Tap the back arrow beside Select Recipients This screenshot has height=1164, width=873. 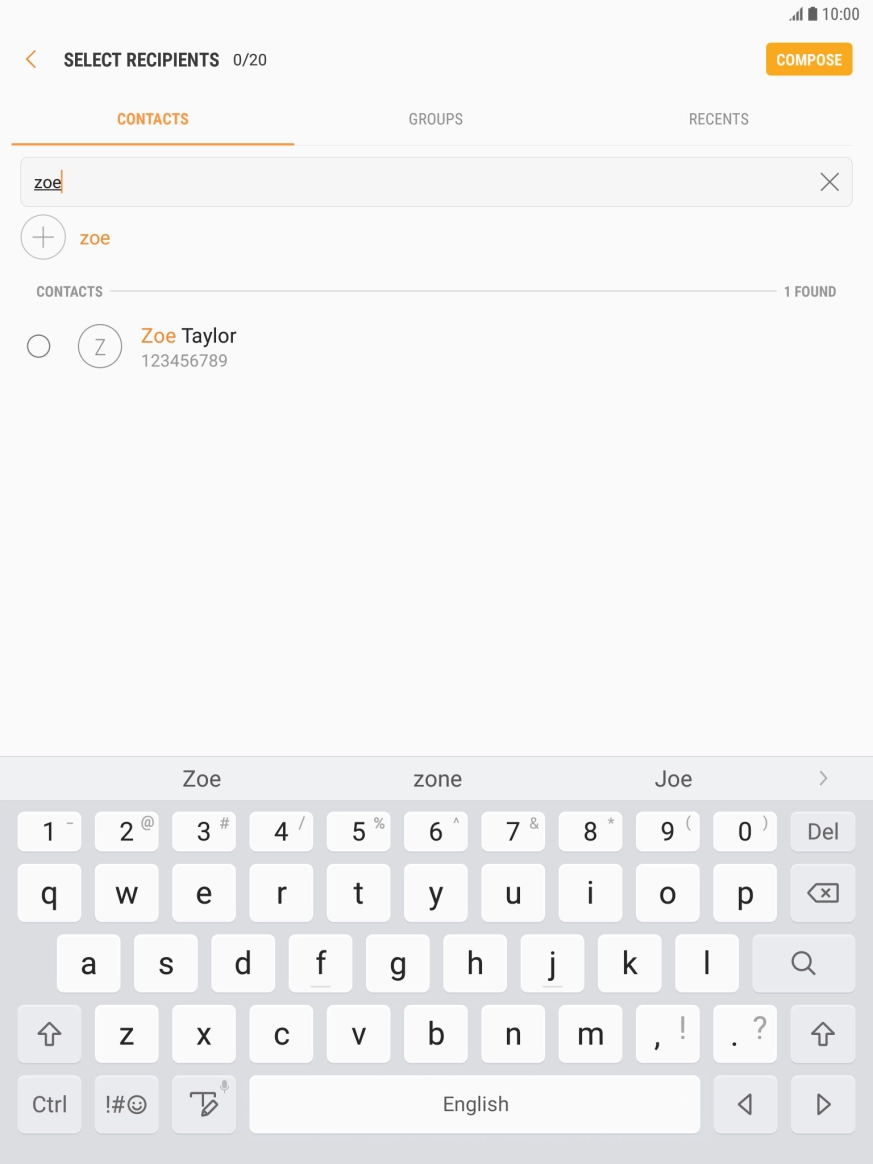(x=31, y=59)
